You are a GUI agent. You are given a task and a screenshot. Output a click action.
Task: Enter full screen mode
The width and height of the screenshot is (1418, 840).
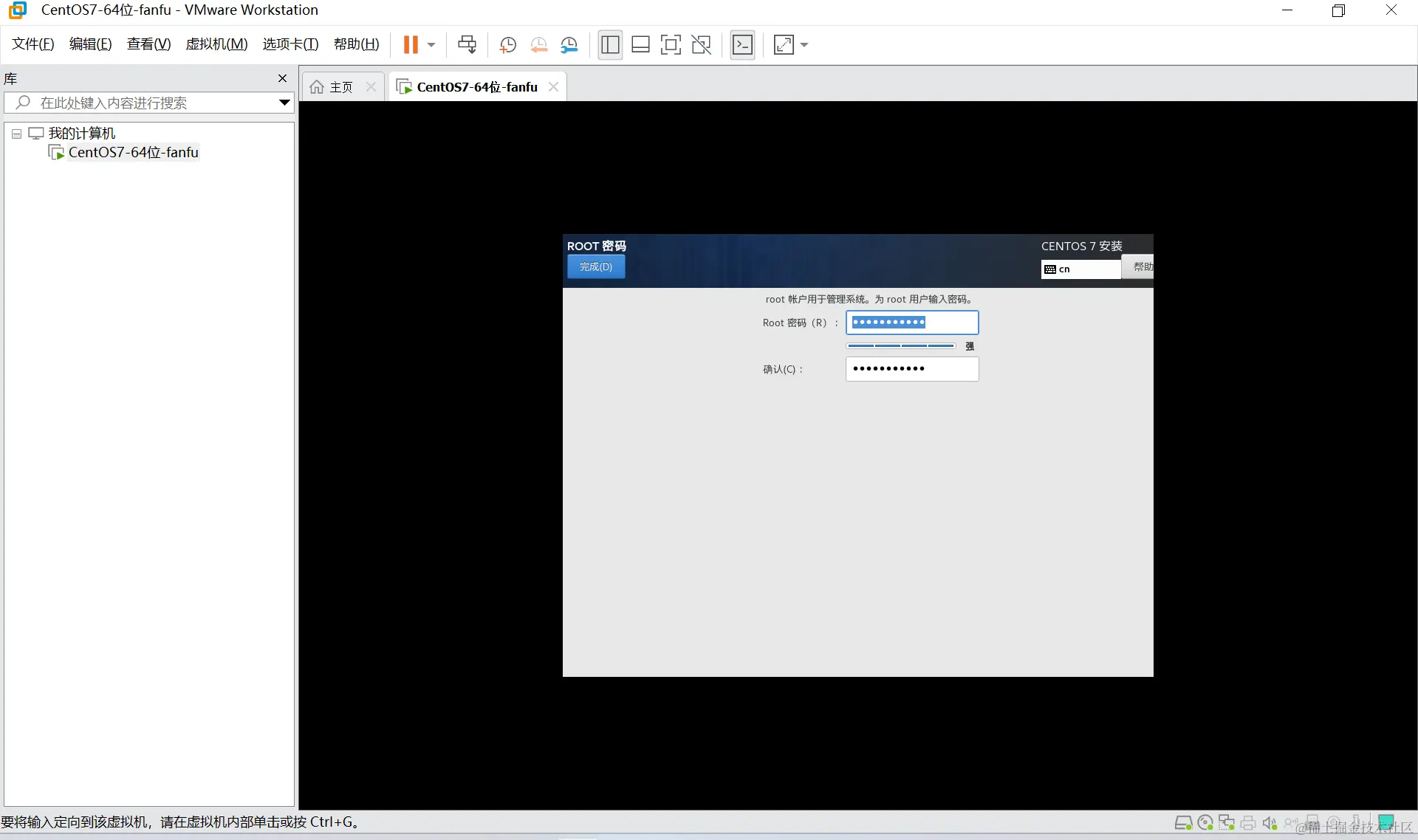(671, 45)
